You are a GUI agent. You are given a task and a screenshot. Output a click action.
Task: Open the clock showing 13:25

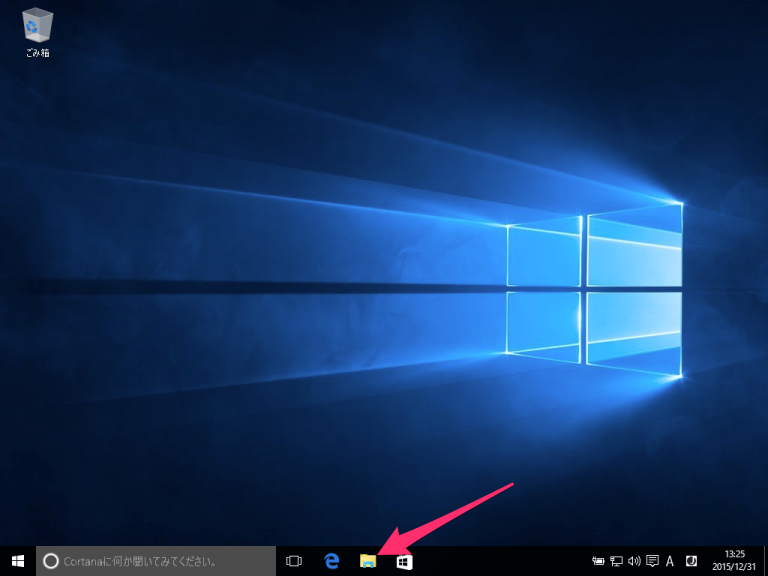(x=735, y=554)
